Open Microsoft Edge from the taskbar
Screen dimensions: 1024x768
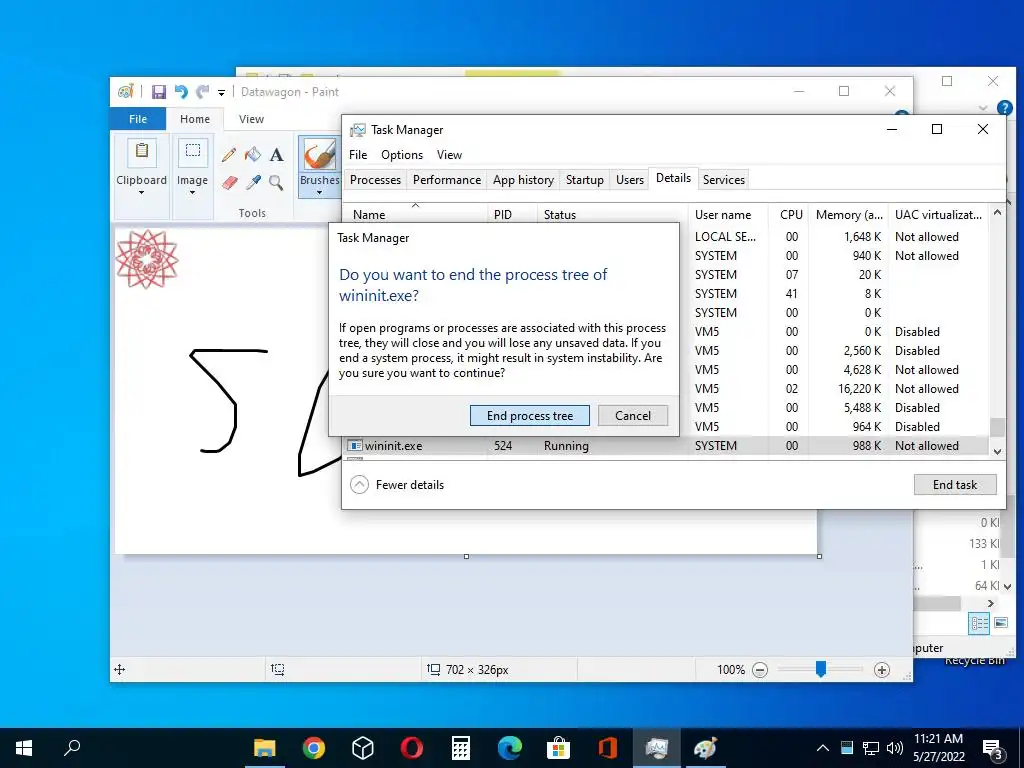point(509,748)
